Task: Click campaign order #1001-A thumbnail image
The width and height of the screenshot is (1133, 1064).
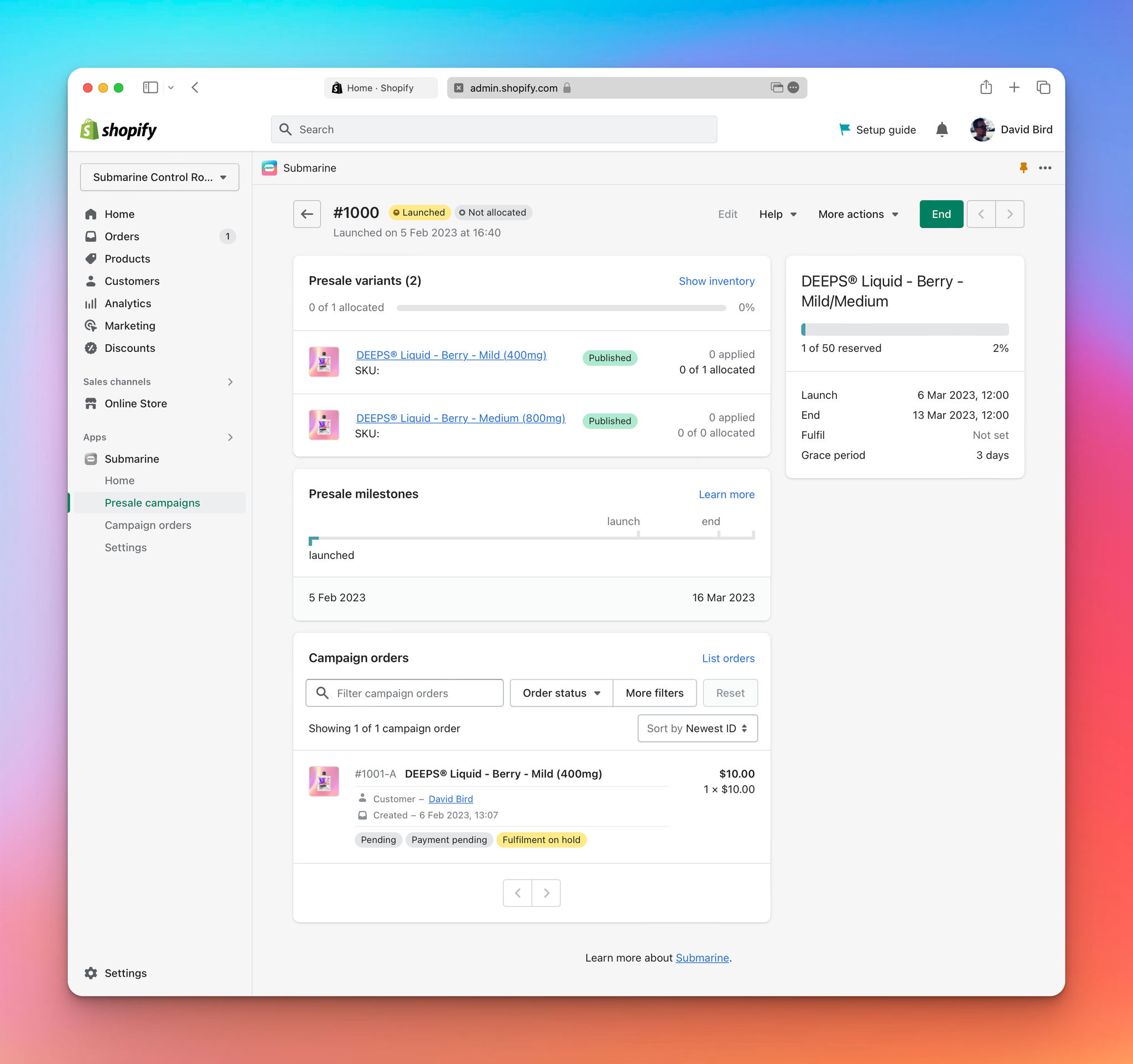Action: pos(324,780)
